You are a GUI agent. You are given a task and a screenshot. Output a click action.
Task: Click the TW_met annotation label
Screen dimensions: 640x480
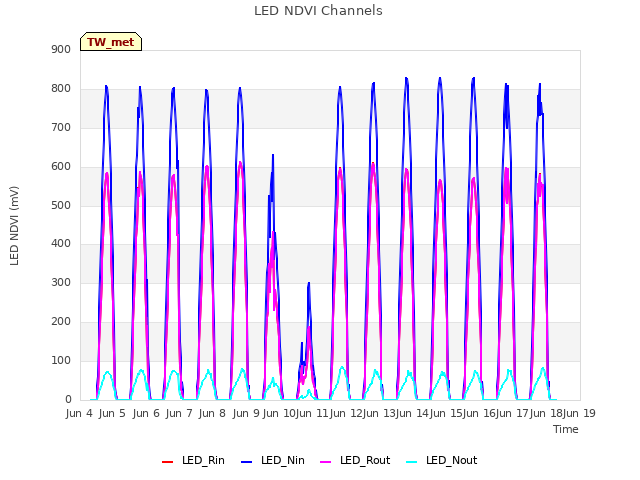point(111,42)
